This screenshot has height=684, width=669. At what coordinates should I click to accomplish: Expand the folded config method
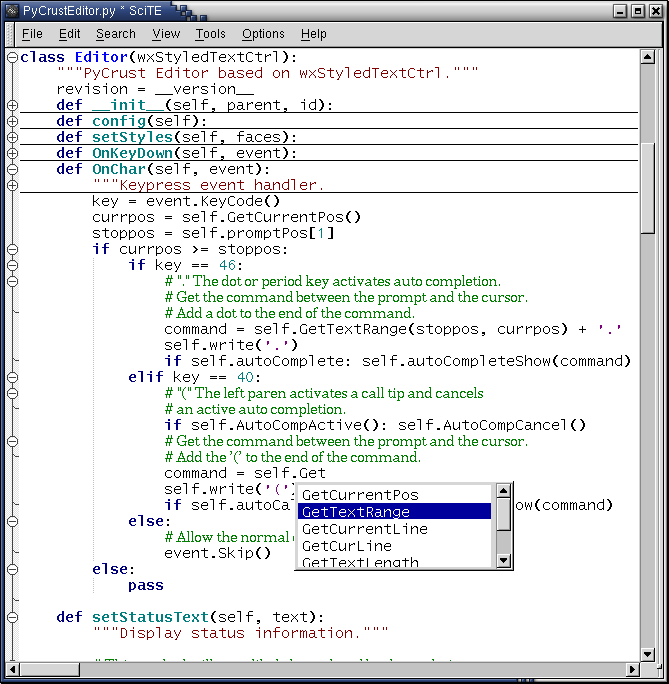12,121
